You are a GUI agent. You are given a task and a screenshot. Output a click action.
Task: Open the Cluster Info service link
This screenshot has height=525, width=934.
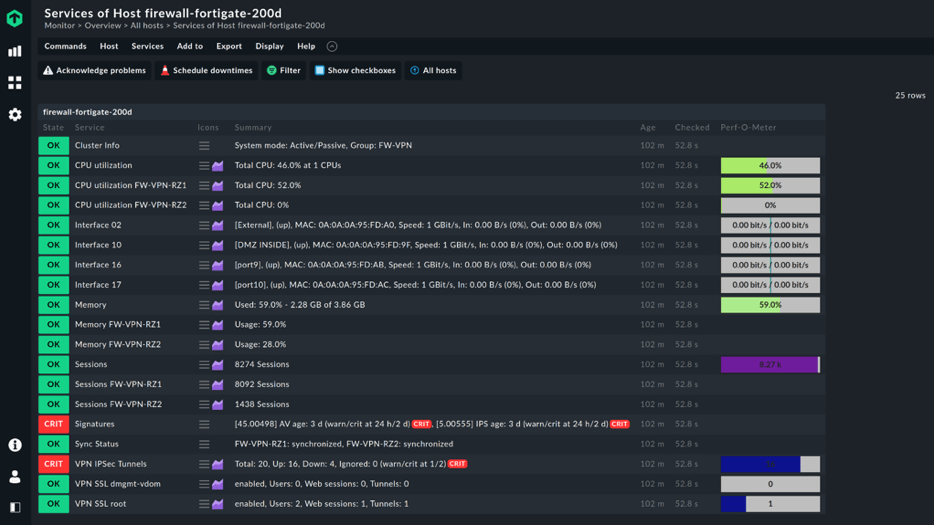(x=97, y=145)
